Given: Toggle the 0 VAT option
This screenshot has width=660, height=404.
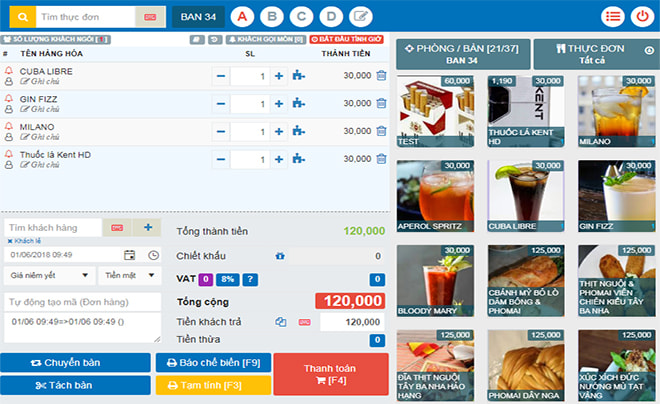Looking at the screenshot, I should 204,279.
